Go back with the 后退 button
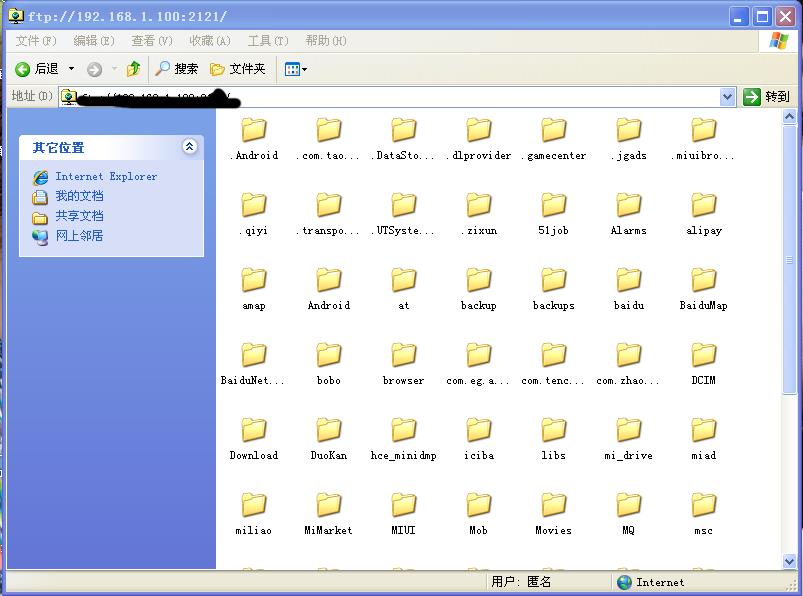The image size is (803, 596). [x=36, y=69]
